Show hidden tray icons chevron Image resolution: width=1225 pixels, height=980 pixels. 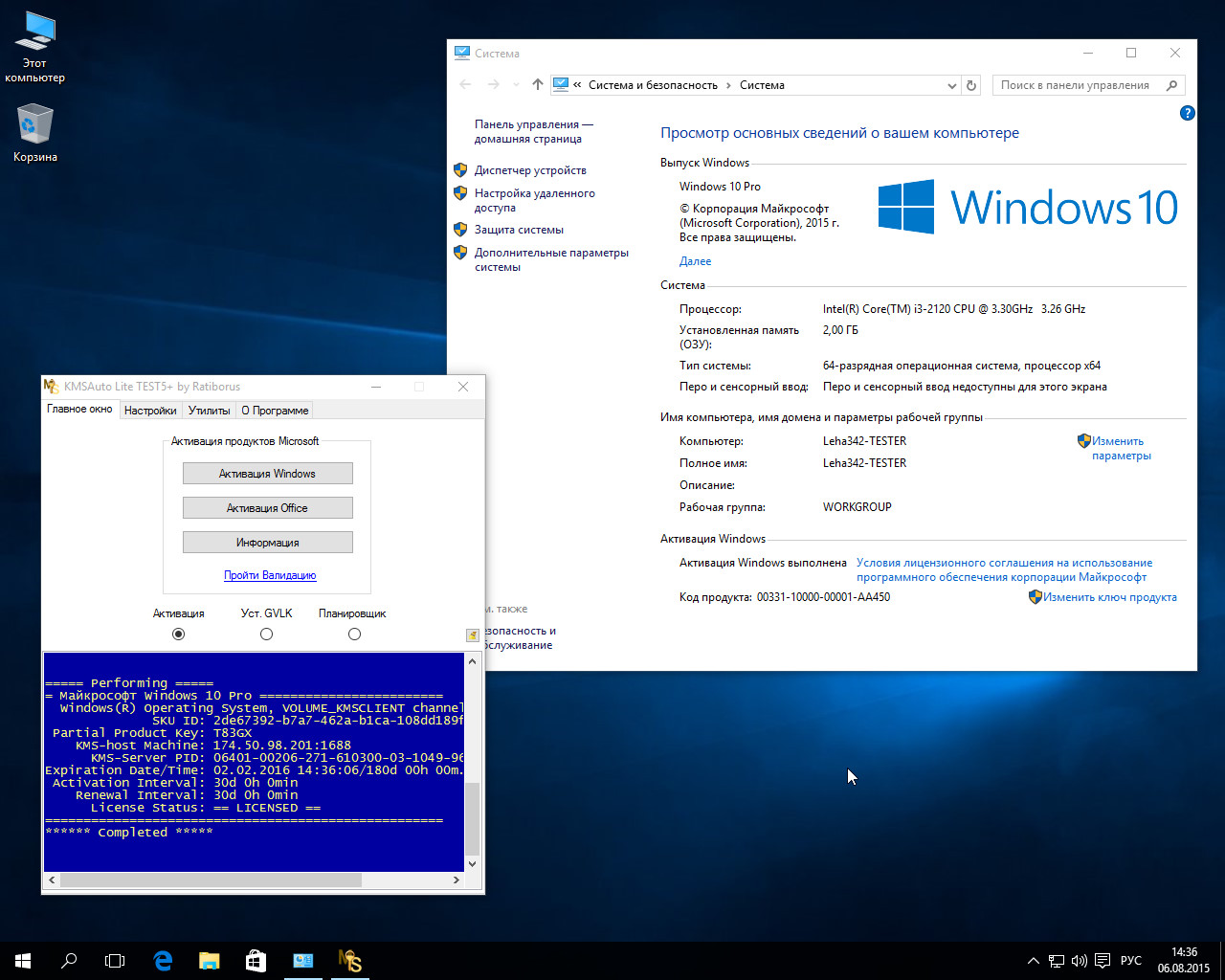click(x=1033, y=961)
